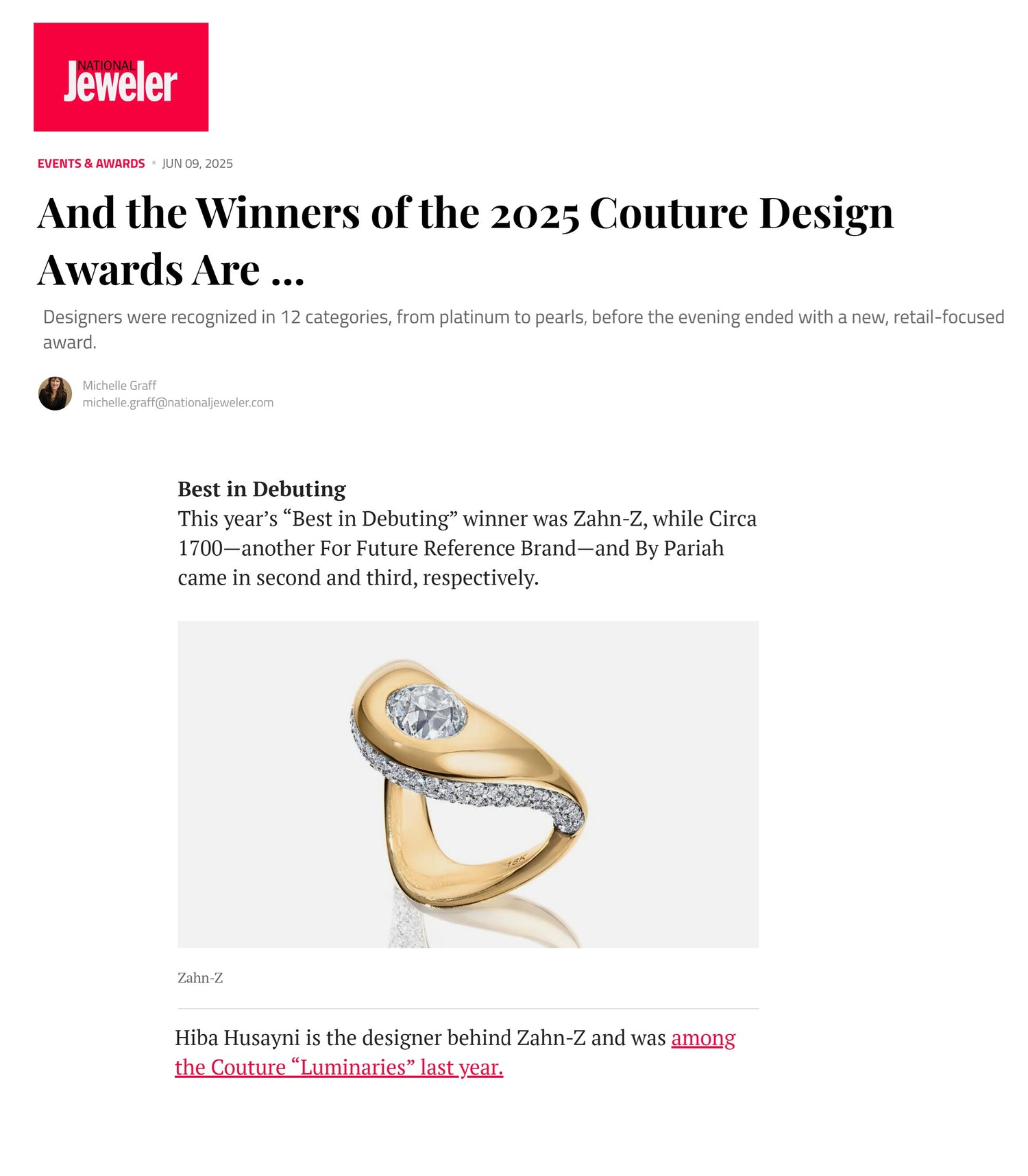Click the dot separator beside the date
Screen dimensions: 1028x1176
point(154,164)
